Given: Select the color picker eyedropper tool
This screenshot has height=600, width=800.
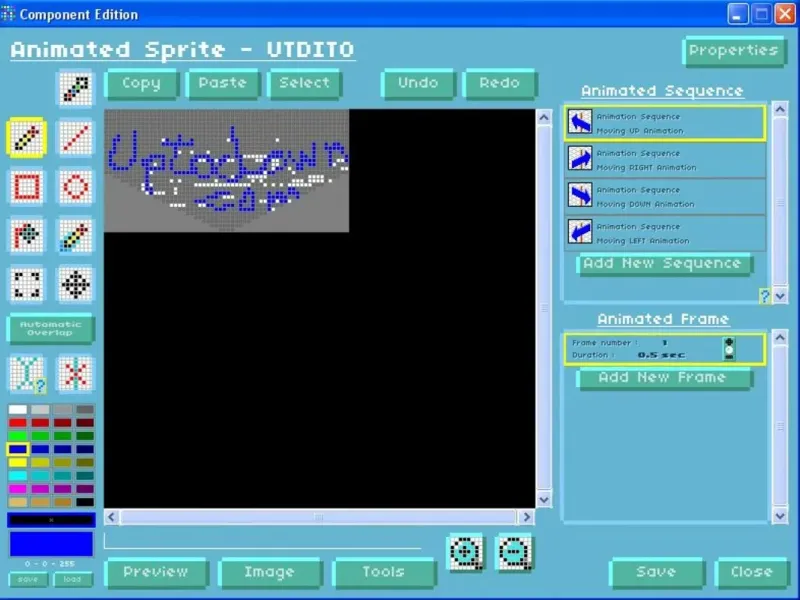Looking at the screenshot, I should [x=76, y=89].
